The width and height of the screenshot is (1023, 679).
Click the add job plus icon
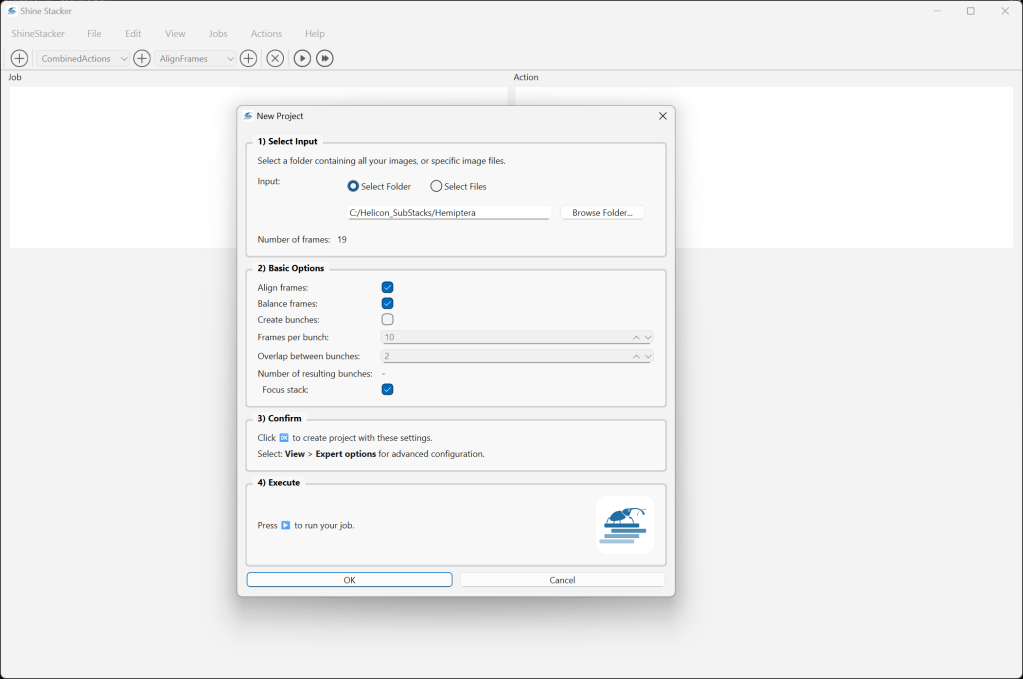click(19, 59)
